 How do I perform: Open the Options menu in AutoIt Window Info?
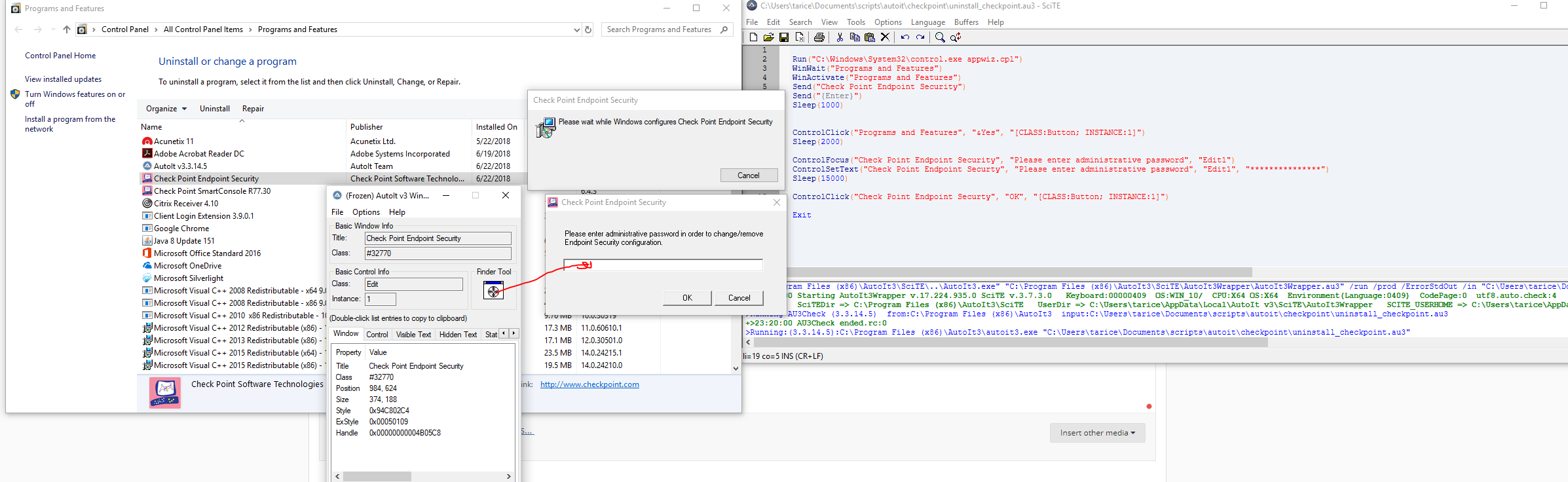(366, 212)
